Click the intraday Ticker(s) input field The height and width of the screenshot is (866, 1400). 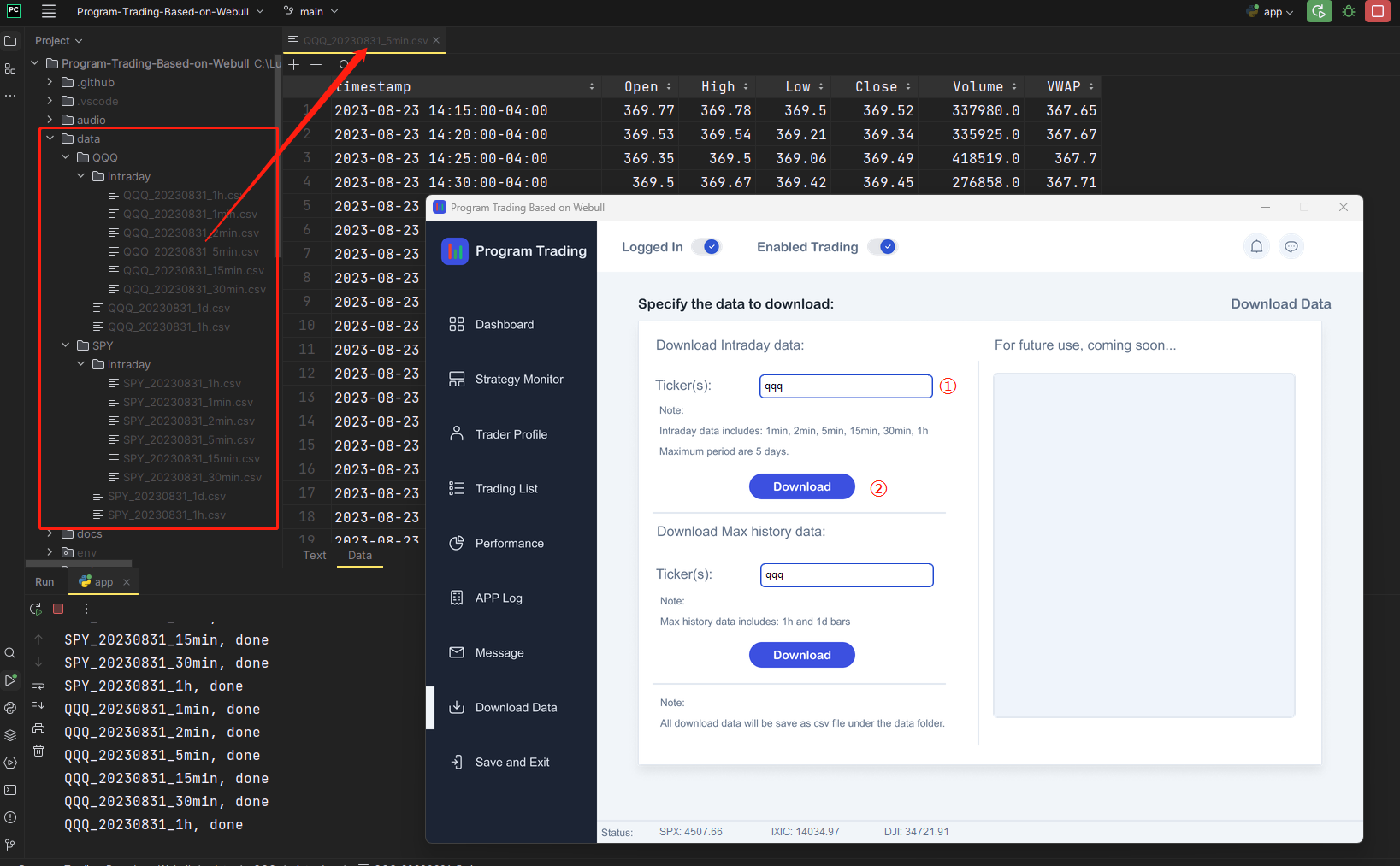(x=846, y=386)
